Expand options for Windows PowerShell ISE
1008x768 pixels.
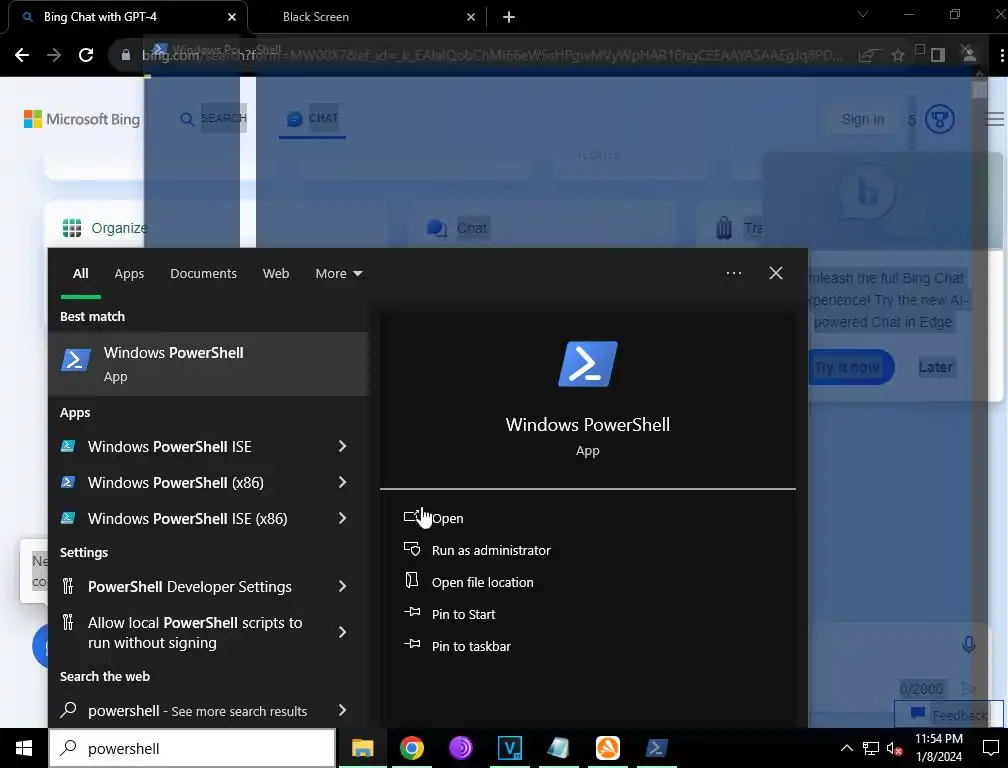pyautogui.click(x=343, y=446)
